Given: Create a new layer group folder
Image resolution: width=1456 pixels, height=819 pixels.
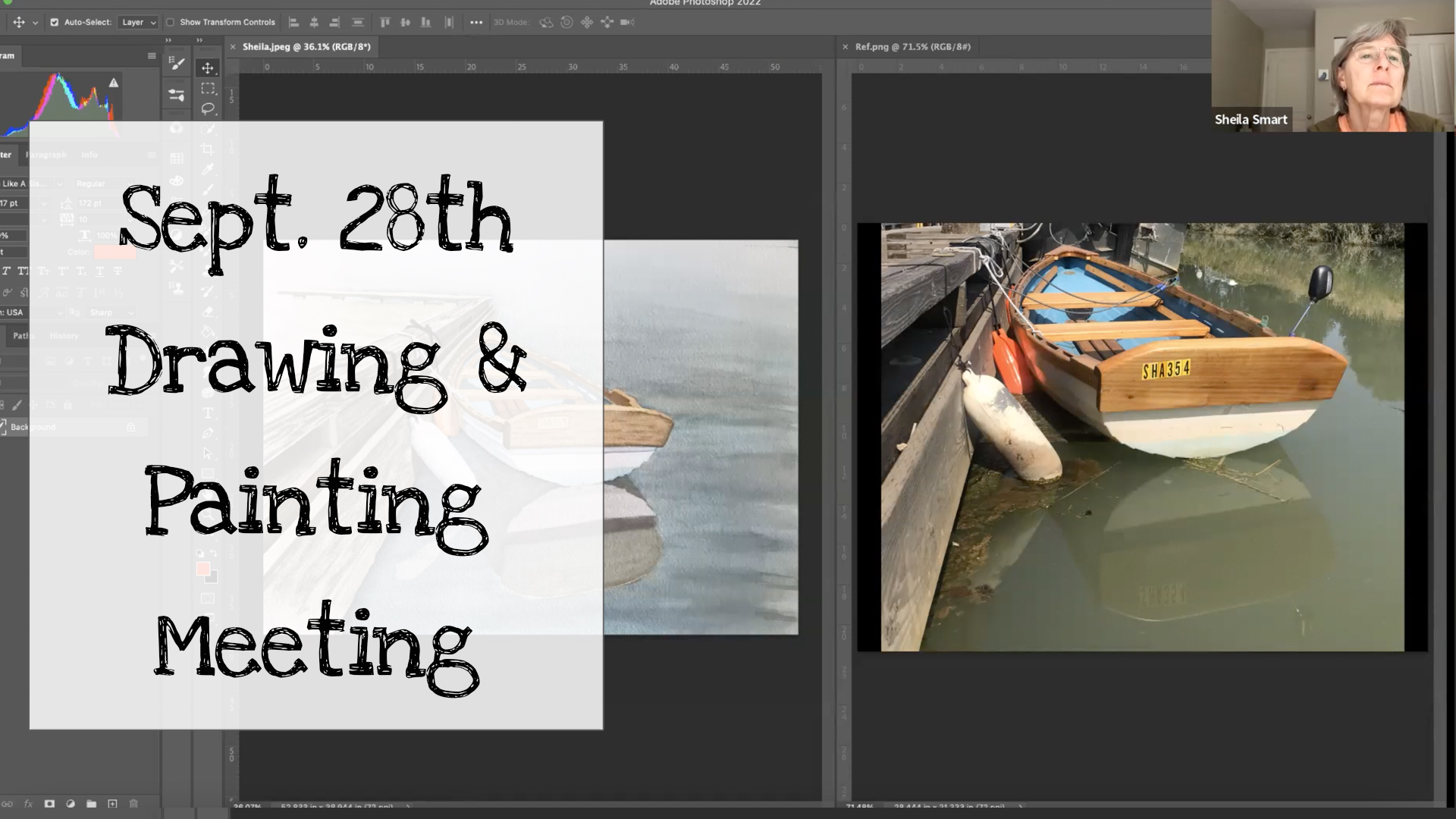Looking at the screenshot, I should (x=91, y=804).
